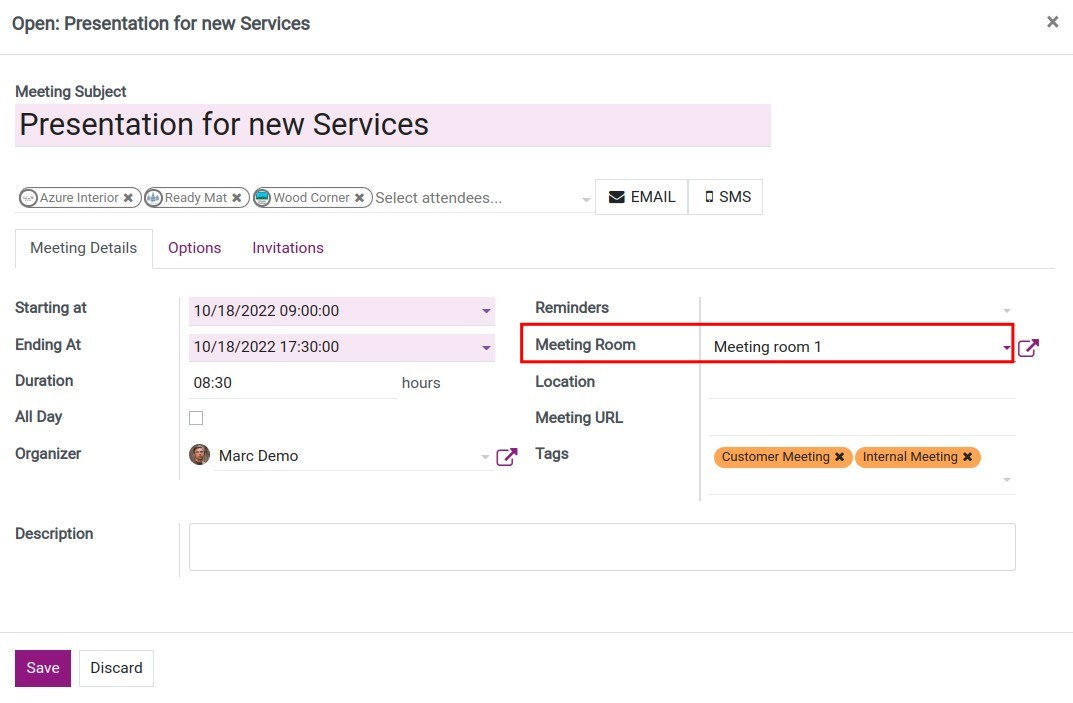The width and height of the screenshot is (1073, 703).
Task: Remove Wood Corner attendee tag
Action: coord(359,198)
